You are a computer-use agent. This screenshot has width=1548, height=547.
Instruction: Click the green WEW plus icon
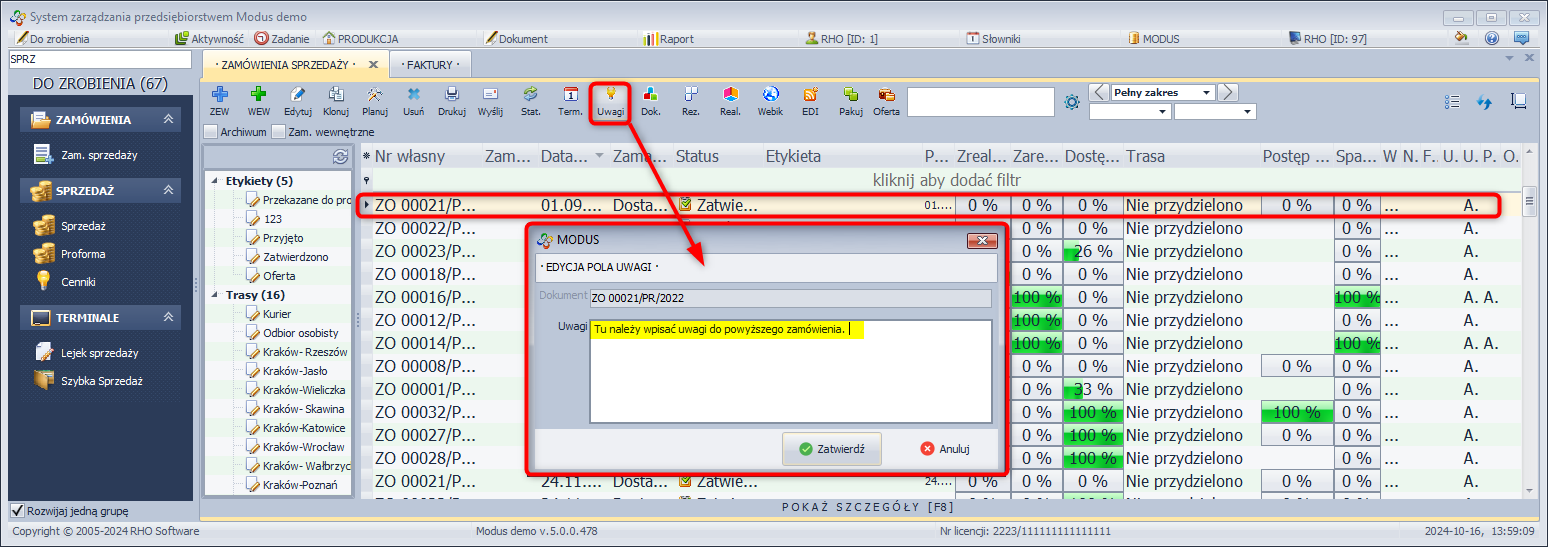click(258, 100)
